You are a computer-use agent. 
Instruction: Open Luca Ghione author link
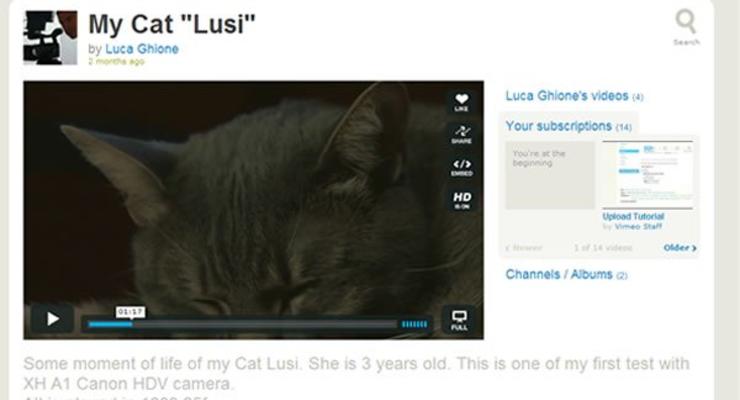[142, 49]
